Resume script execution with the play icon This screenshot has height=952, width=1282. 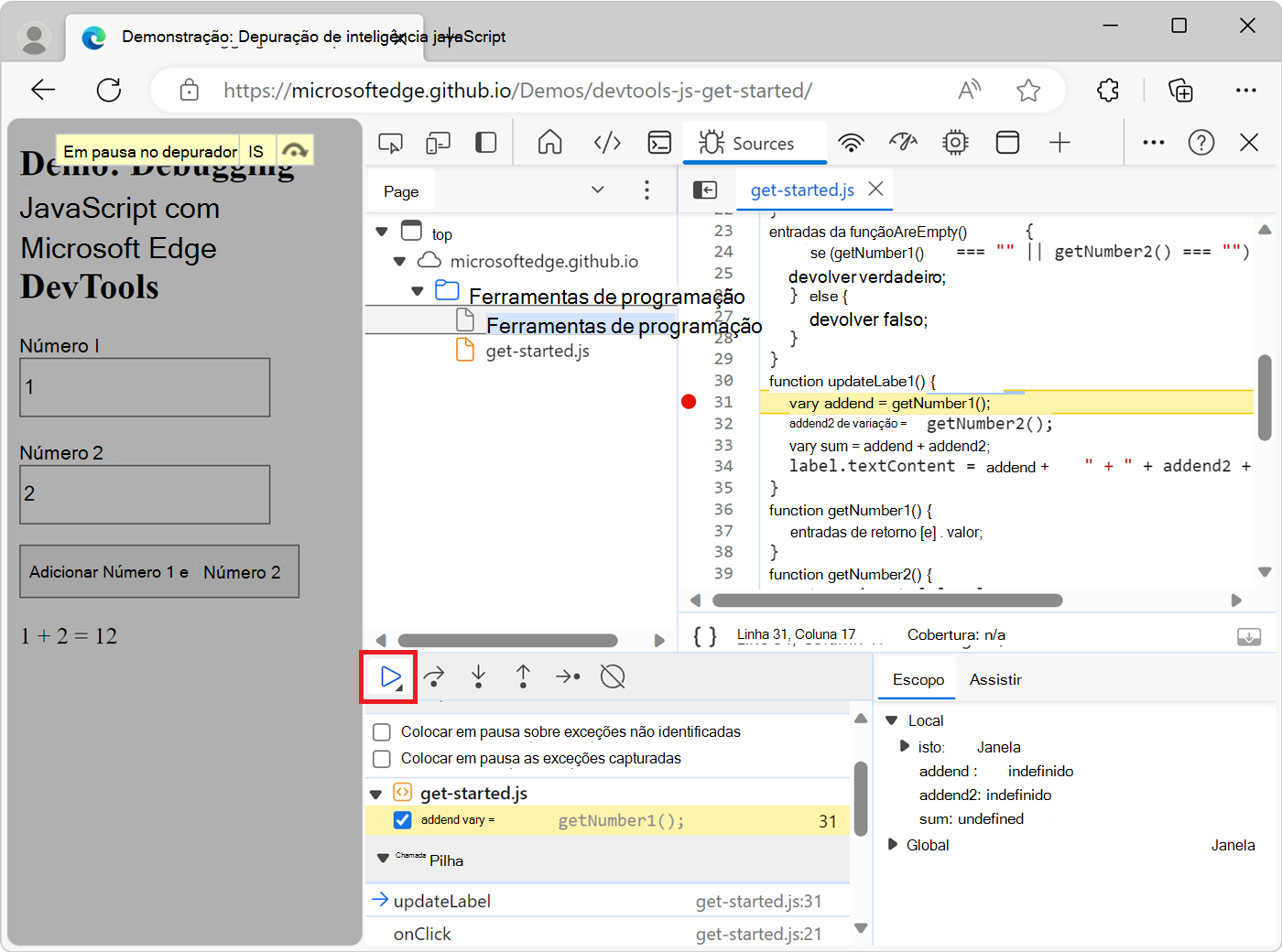tap(390, 677)
